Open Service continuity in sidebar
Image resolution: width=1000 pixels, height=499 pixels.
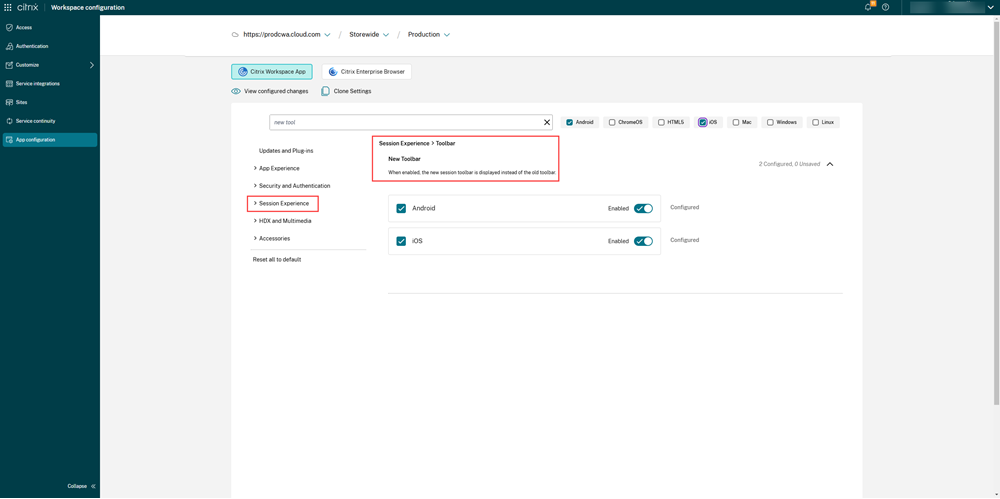coord(35,121)
